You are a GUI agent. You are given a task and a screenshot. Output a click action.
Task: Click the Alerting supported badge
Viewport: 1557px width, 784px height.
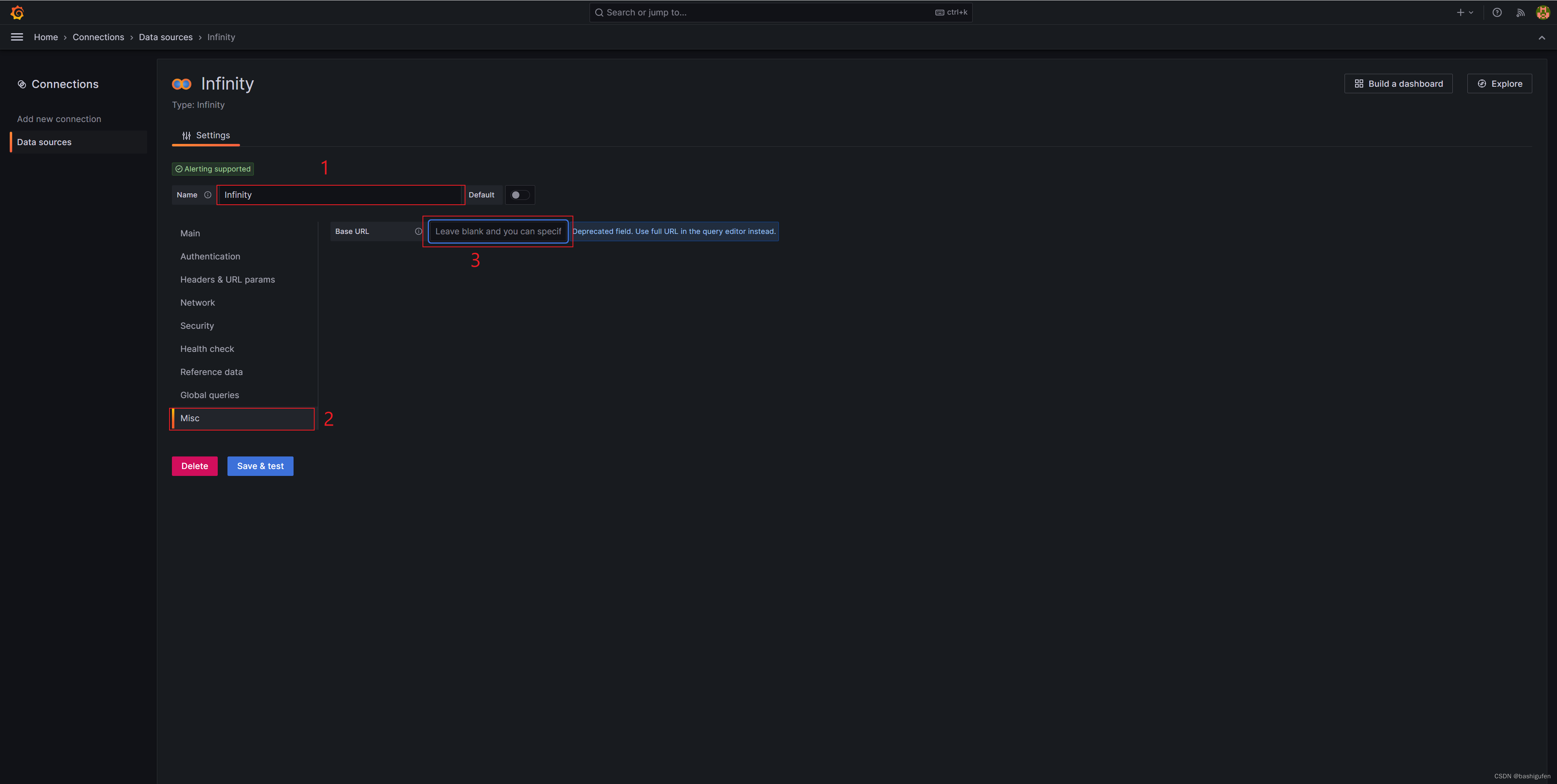pos(213,169)
